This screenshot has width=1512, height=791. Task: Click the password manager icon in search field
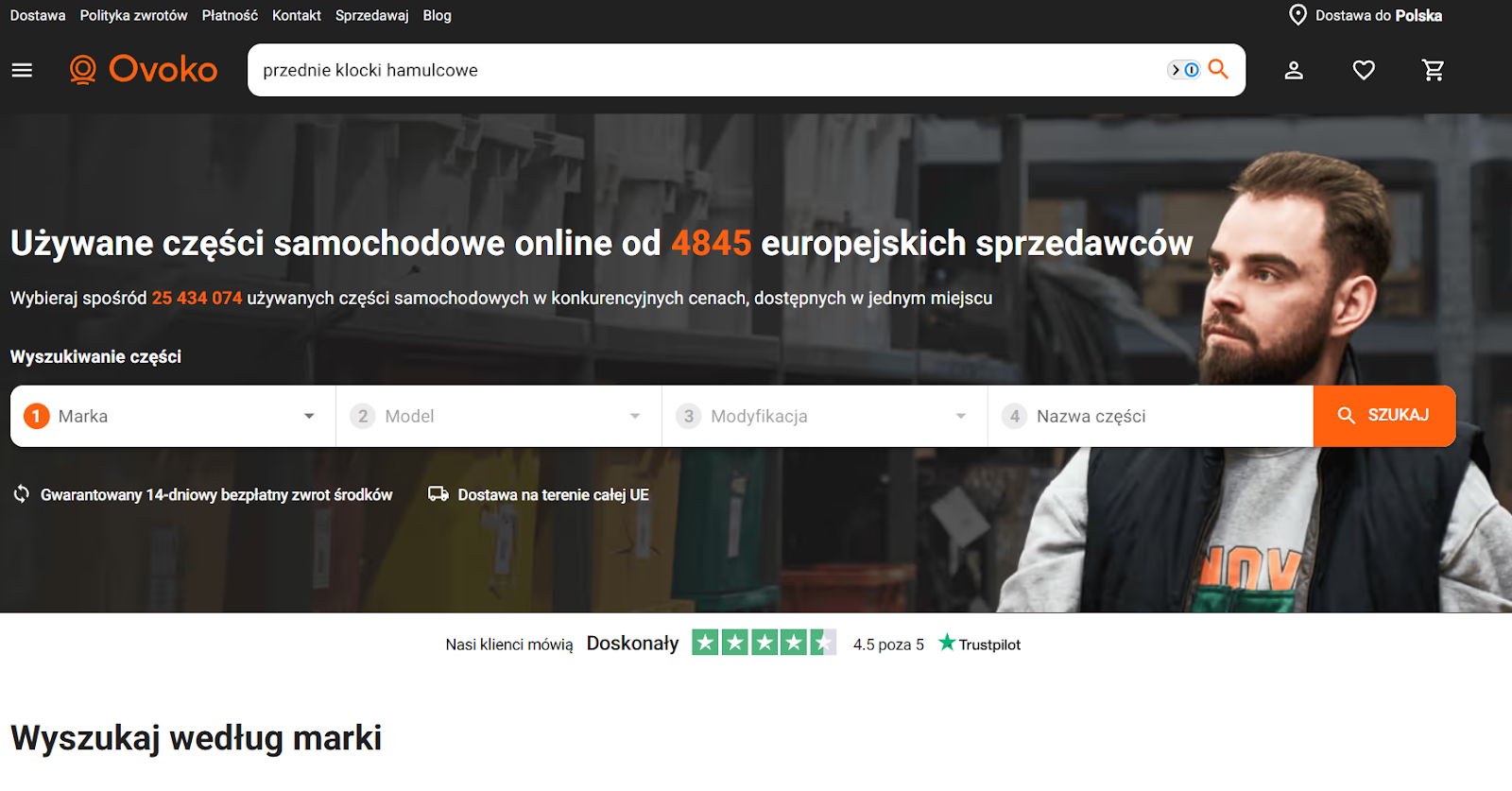click(x=1184, y=70)
